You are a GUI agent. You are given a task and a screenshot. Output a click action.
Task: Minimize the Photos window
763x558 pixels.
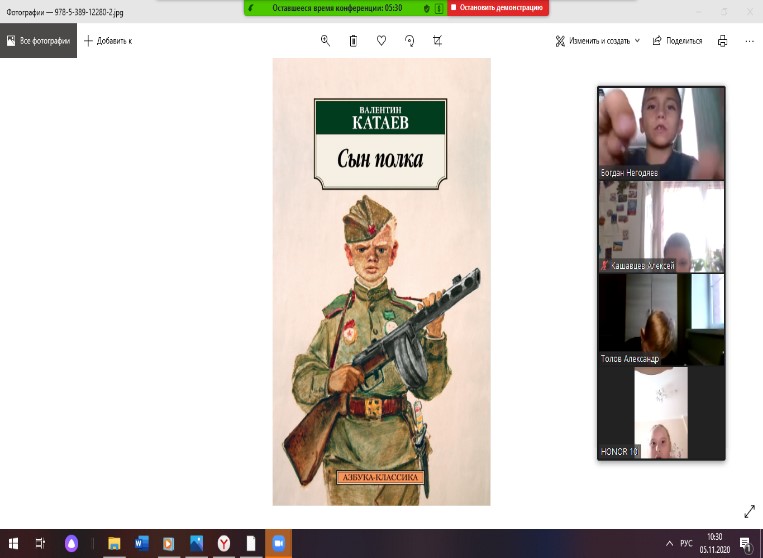(699, 12)
